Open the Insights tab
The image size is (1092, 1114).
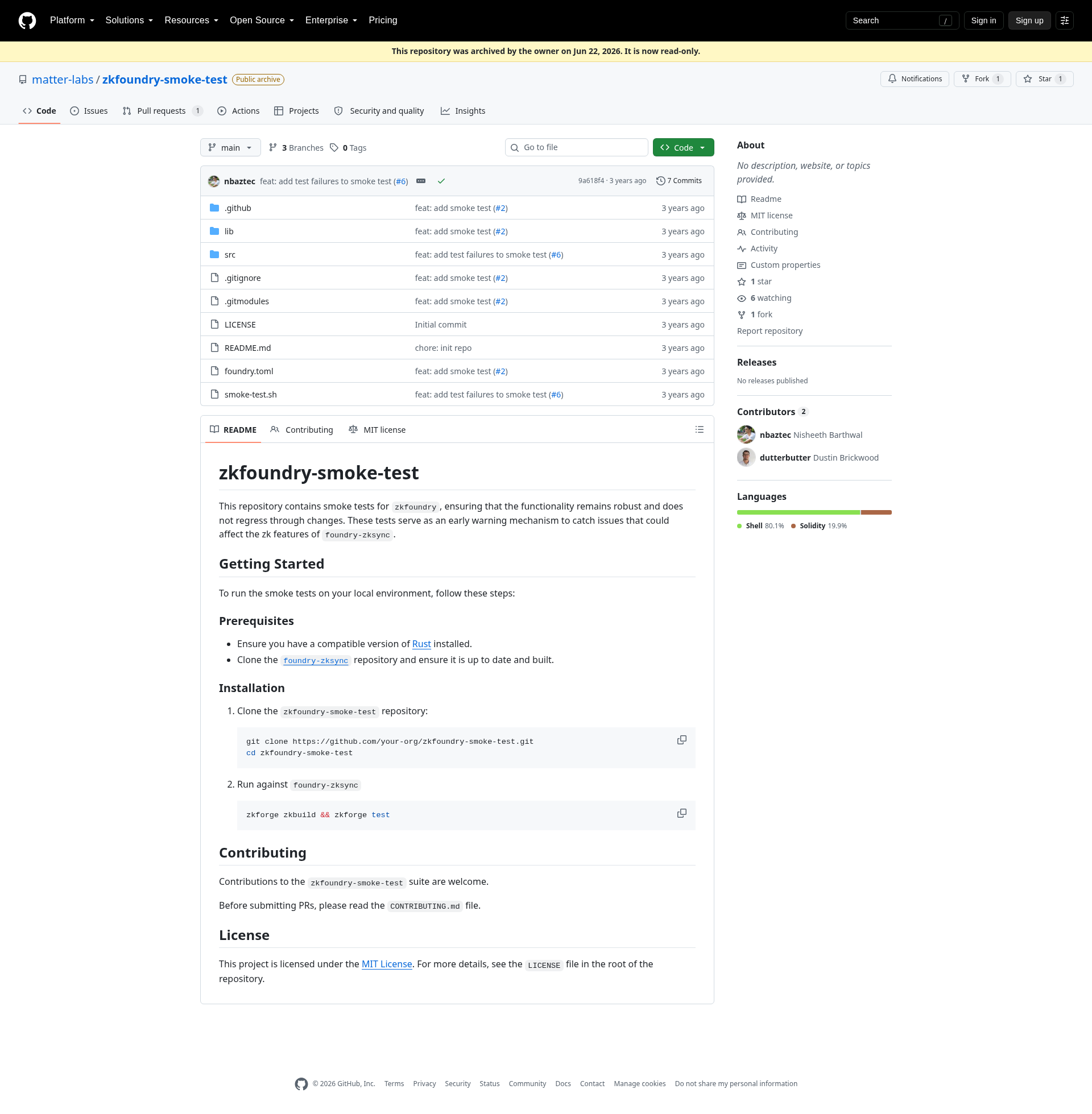click(463, 111)
